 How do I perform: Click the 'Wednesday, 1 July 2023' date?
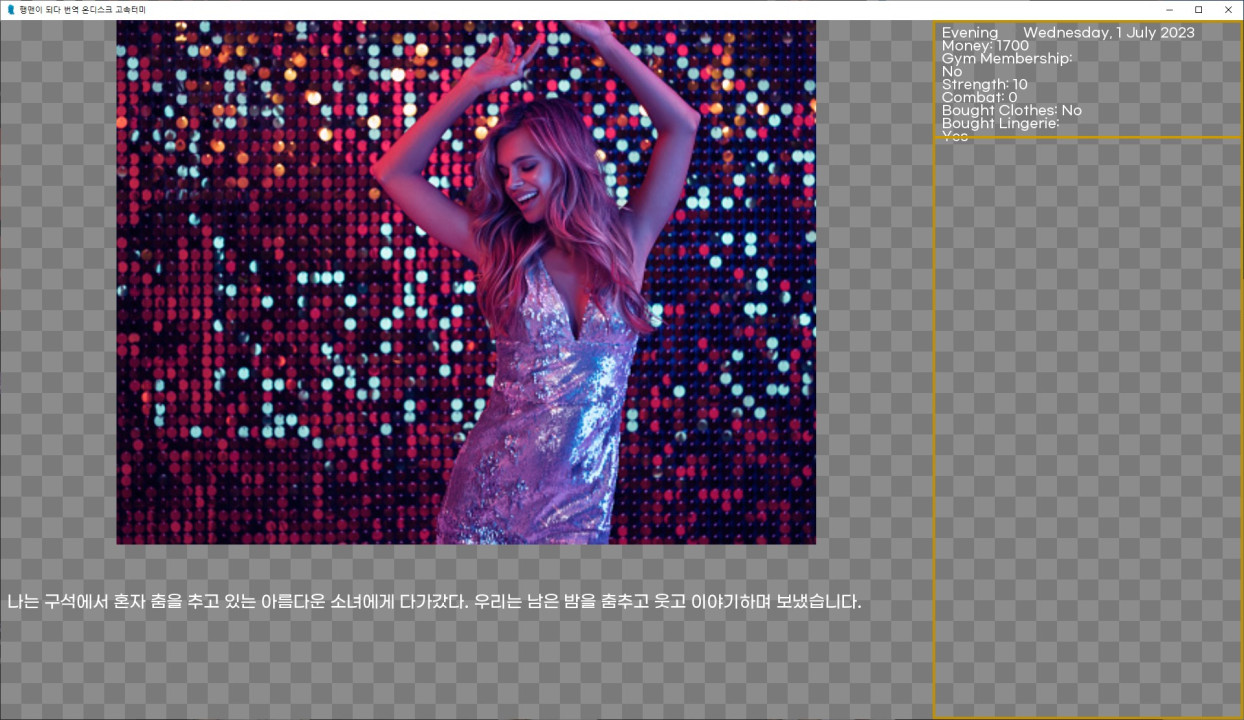[1109, 33]
